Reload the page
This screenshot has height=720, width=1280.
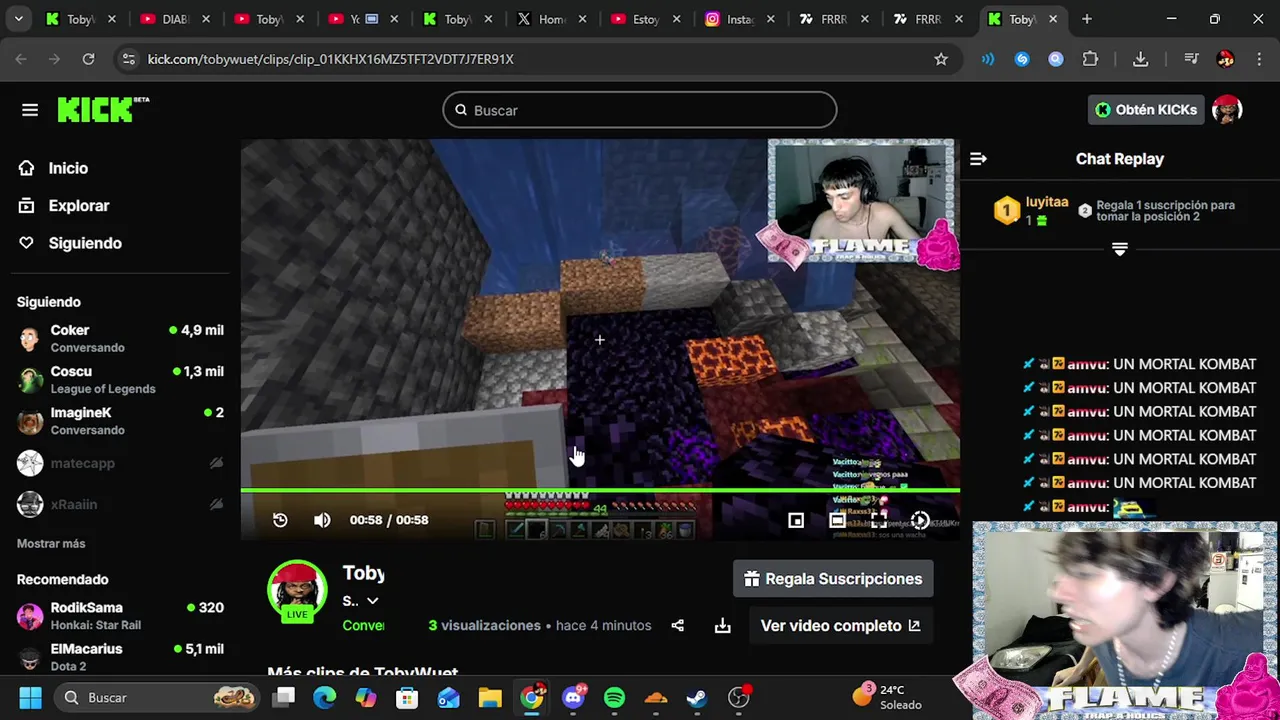coord(88,59)
